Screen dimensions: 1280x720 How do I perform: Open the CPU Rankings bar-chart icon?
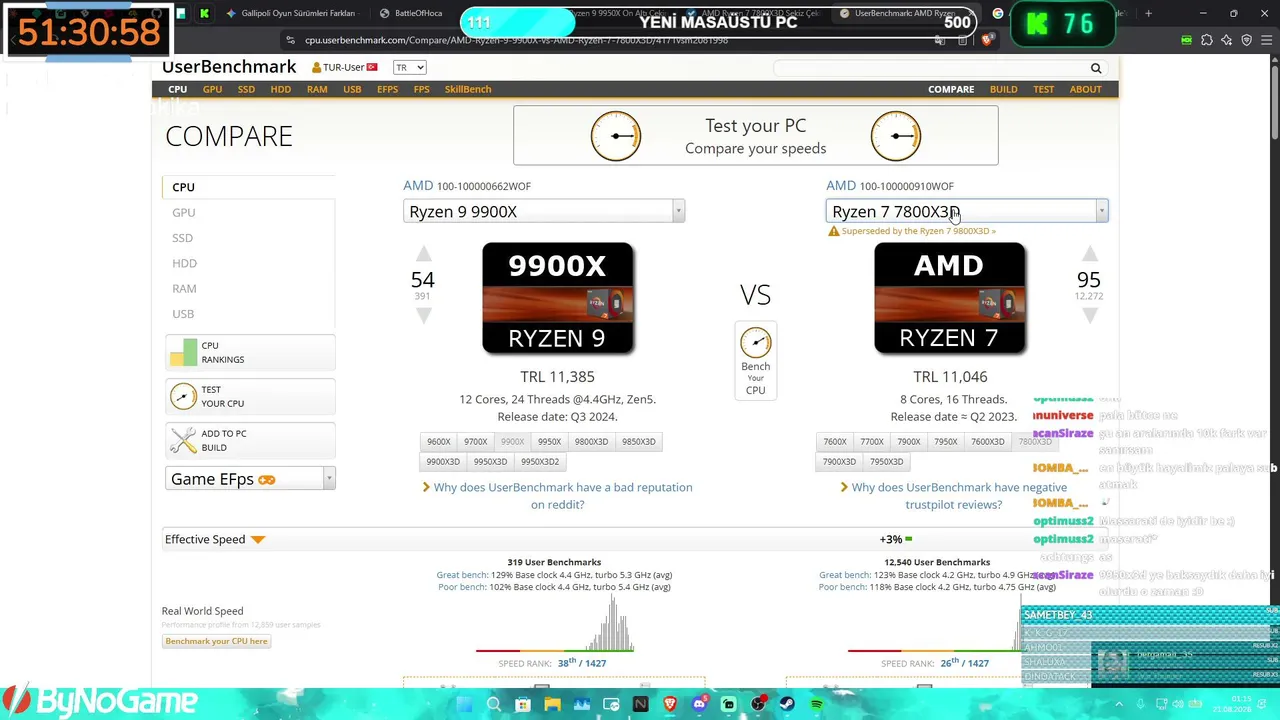tap(183, 352)
